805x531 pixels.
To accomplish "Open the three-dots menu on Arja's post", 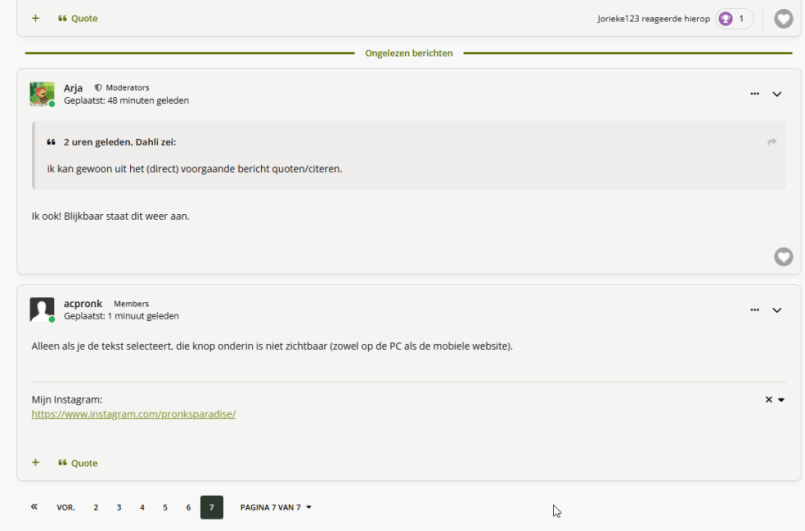I will coord(754,94).
